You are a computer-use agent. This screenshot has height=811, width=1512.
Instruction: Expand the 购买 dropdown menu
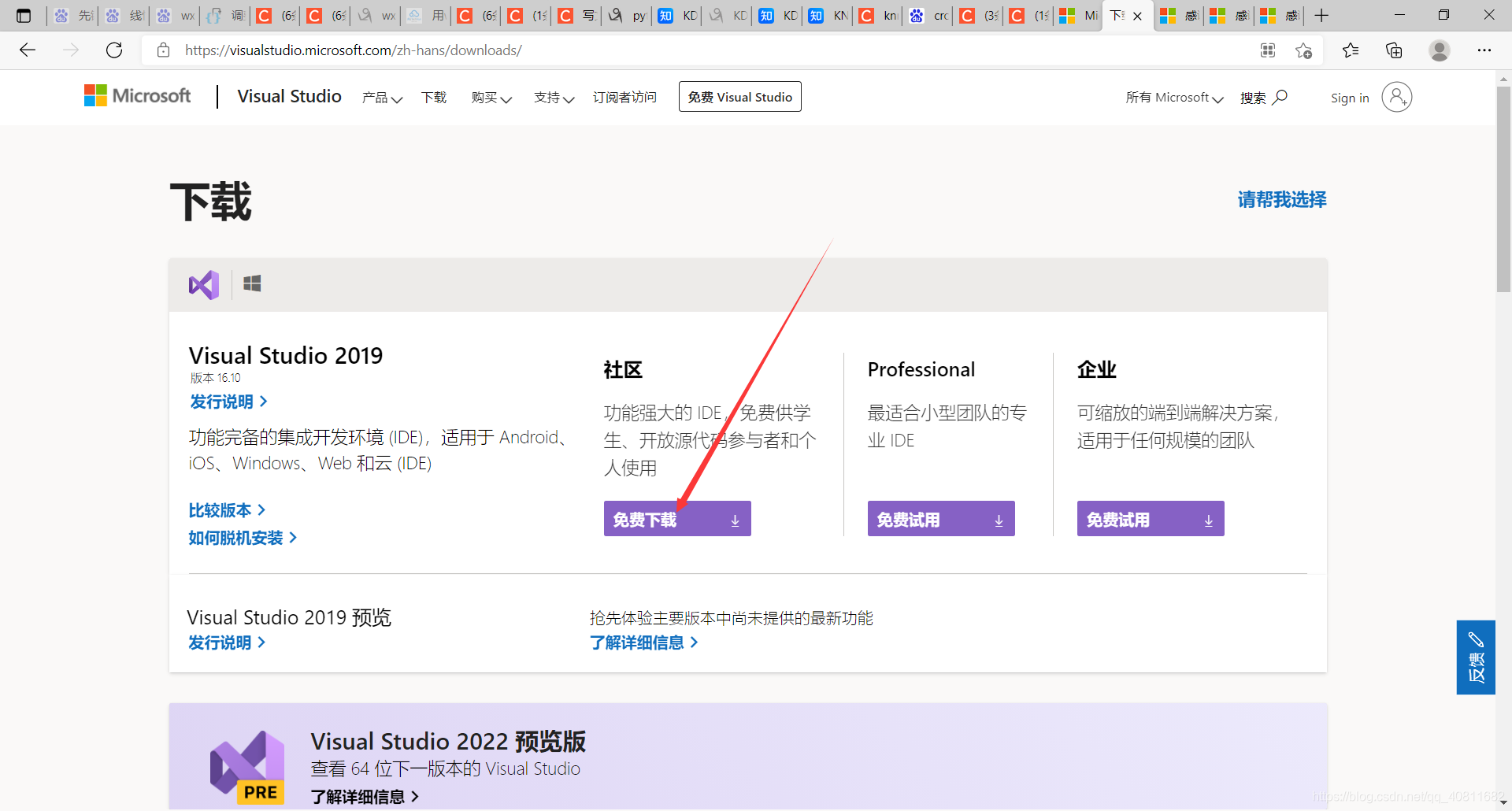(491, 98)
